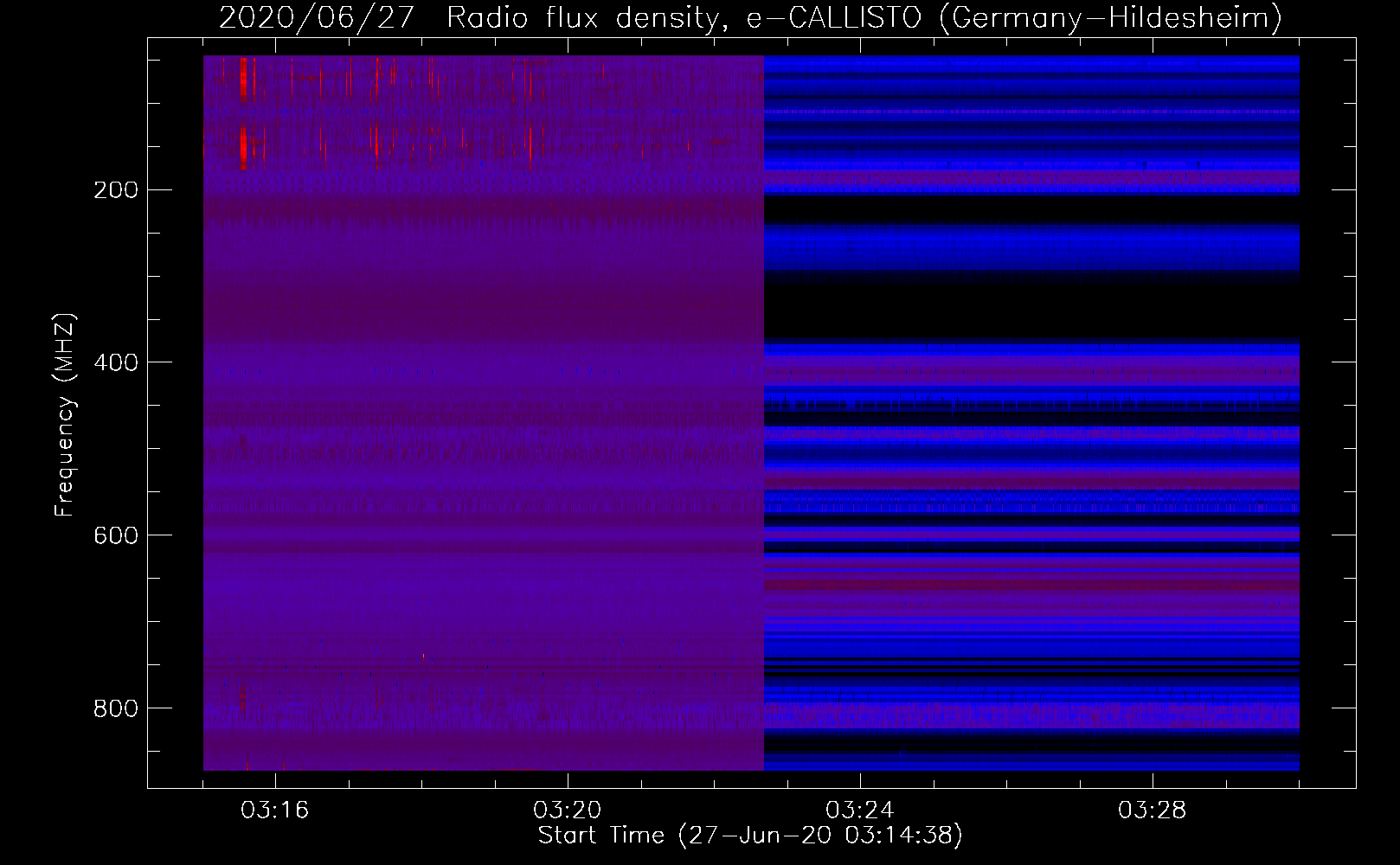Click the time tick label 03:16
The width and height of the screenshot is (1400, 865).
point(275,811)
